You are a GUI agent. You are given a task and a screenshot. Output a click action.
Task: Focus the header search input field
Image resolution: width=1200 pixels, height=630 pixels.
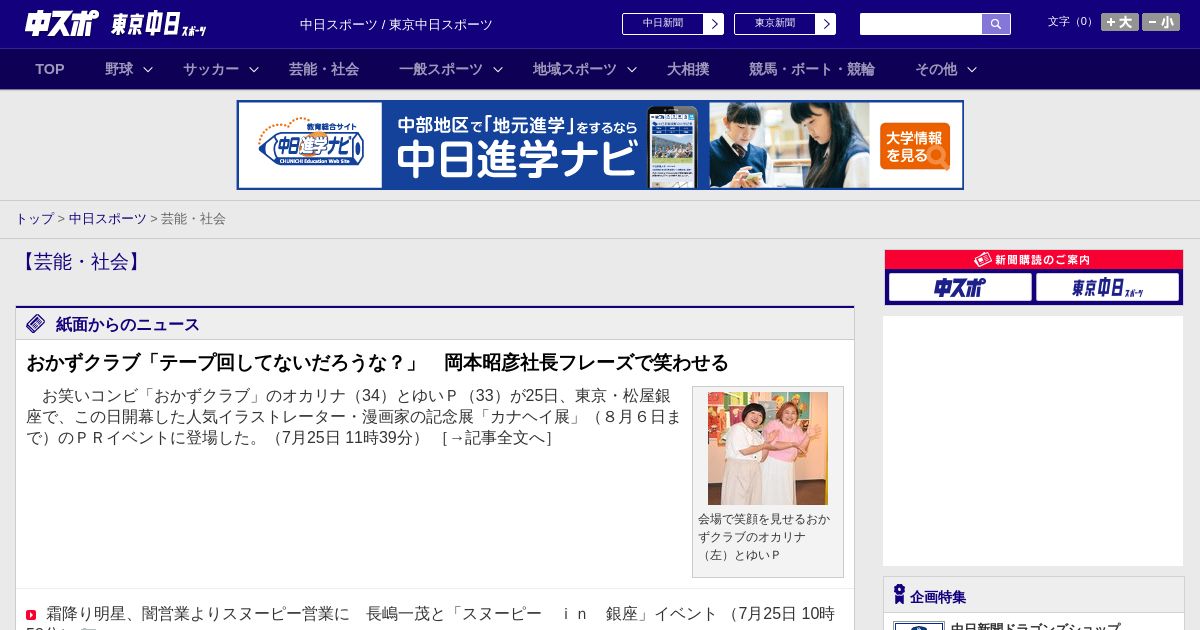pos(921,24)
